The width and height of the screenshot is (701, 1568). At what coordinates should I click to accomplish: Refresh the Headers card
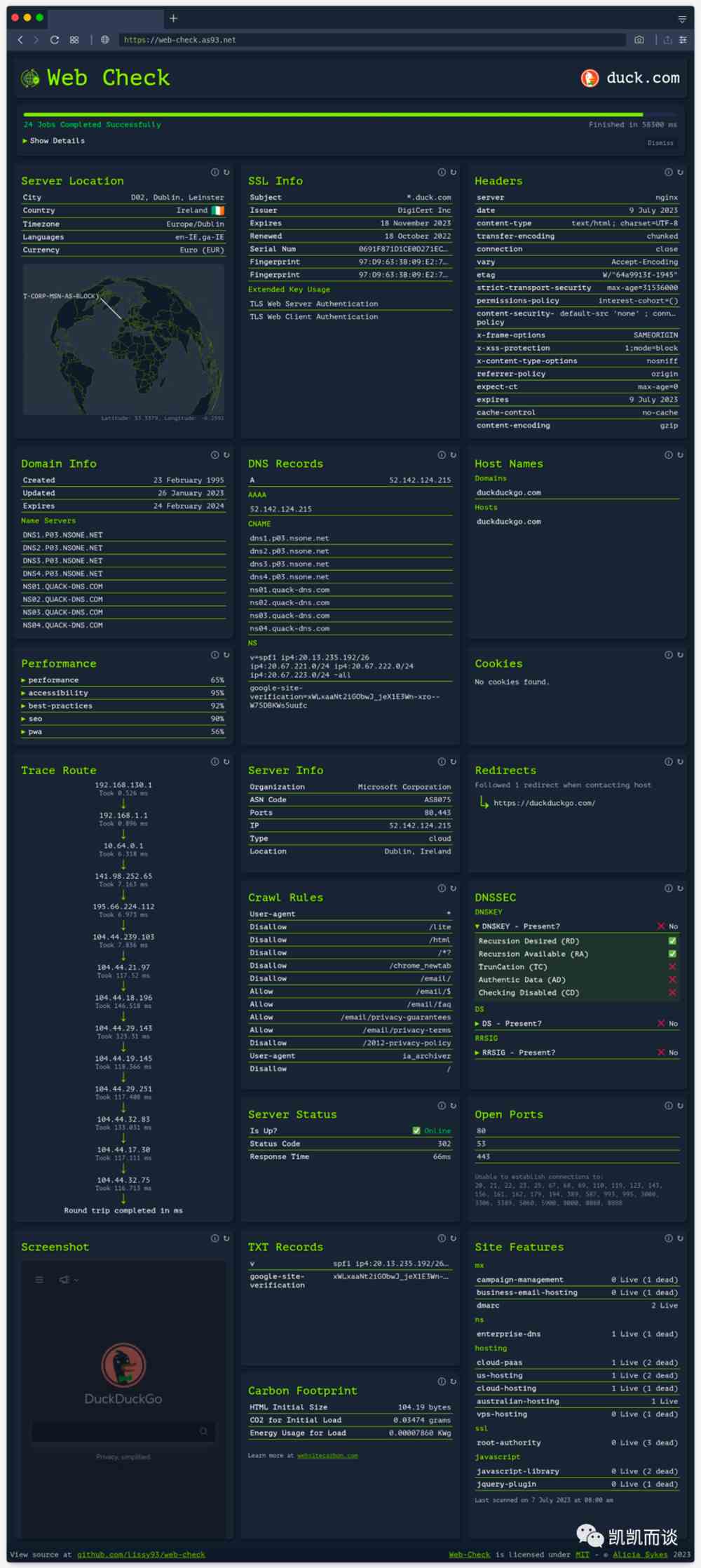pos(681,172)
